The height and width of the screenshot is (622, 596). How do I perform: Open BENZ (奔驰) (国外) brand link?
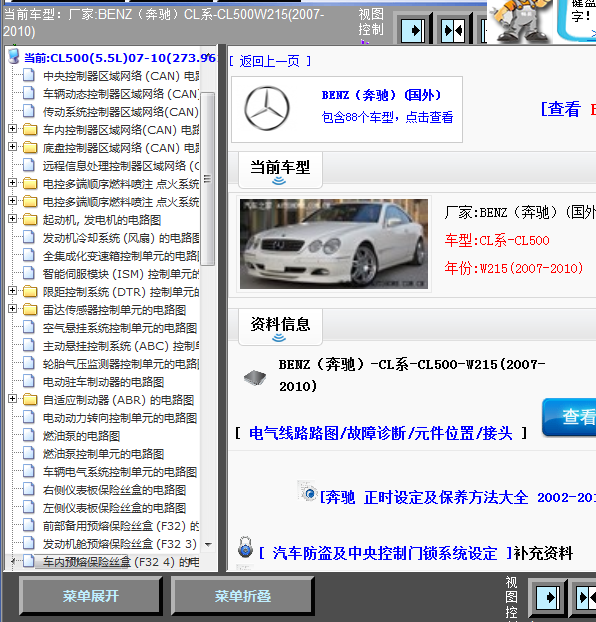tap(381, 95)
